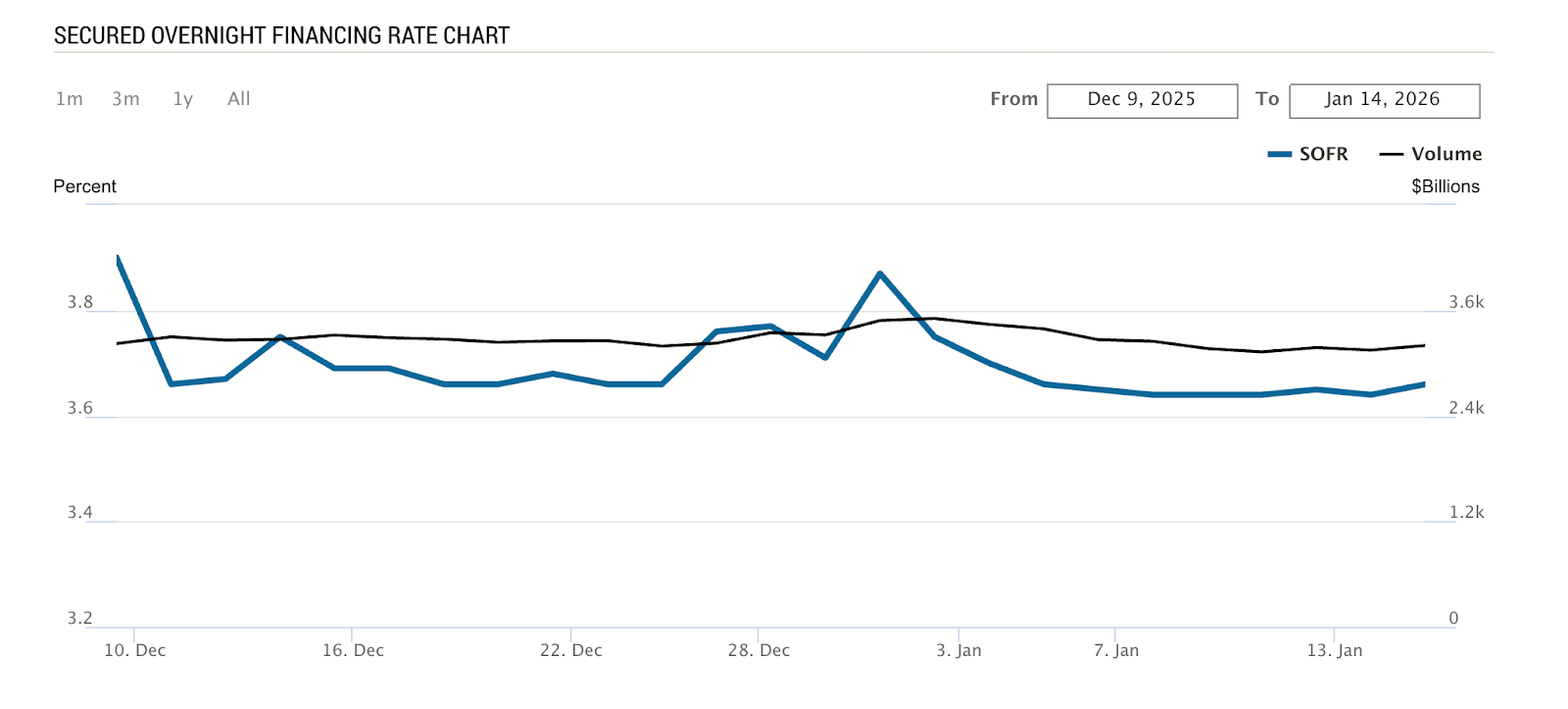
Task: Toggle the SOFR series legend label
Action: pyautogui.click(x=1323, y=154)
